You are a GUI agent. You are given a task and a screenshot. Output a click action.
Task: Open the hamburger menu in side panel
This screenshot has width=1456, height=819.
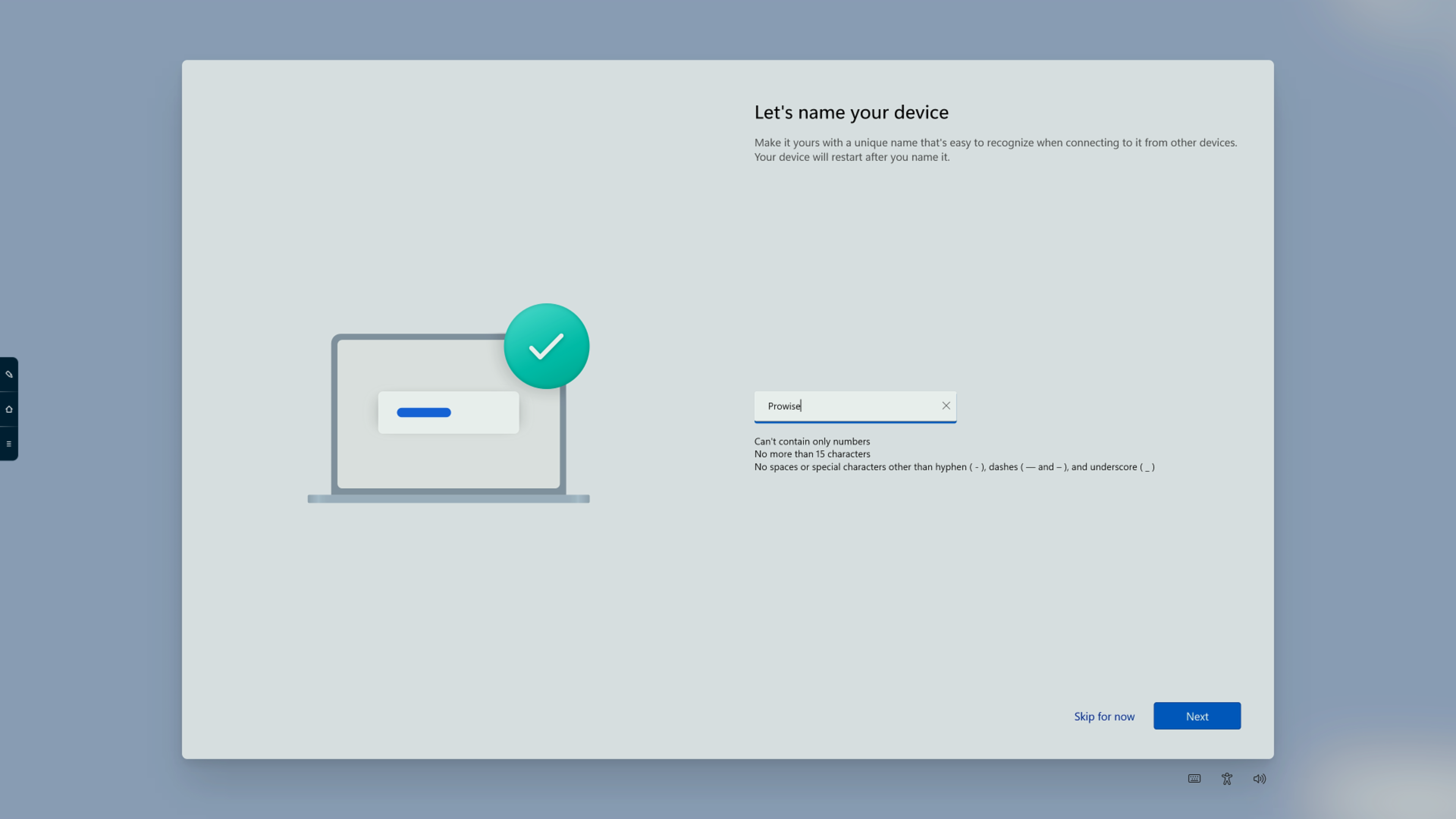(x=9, y=444)
